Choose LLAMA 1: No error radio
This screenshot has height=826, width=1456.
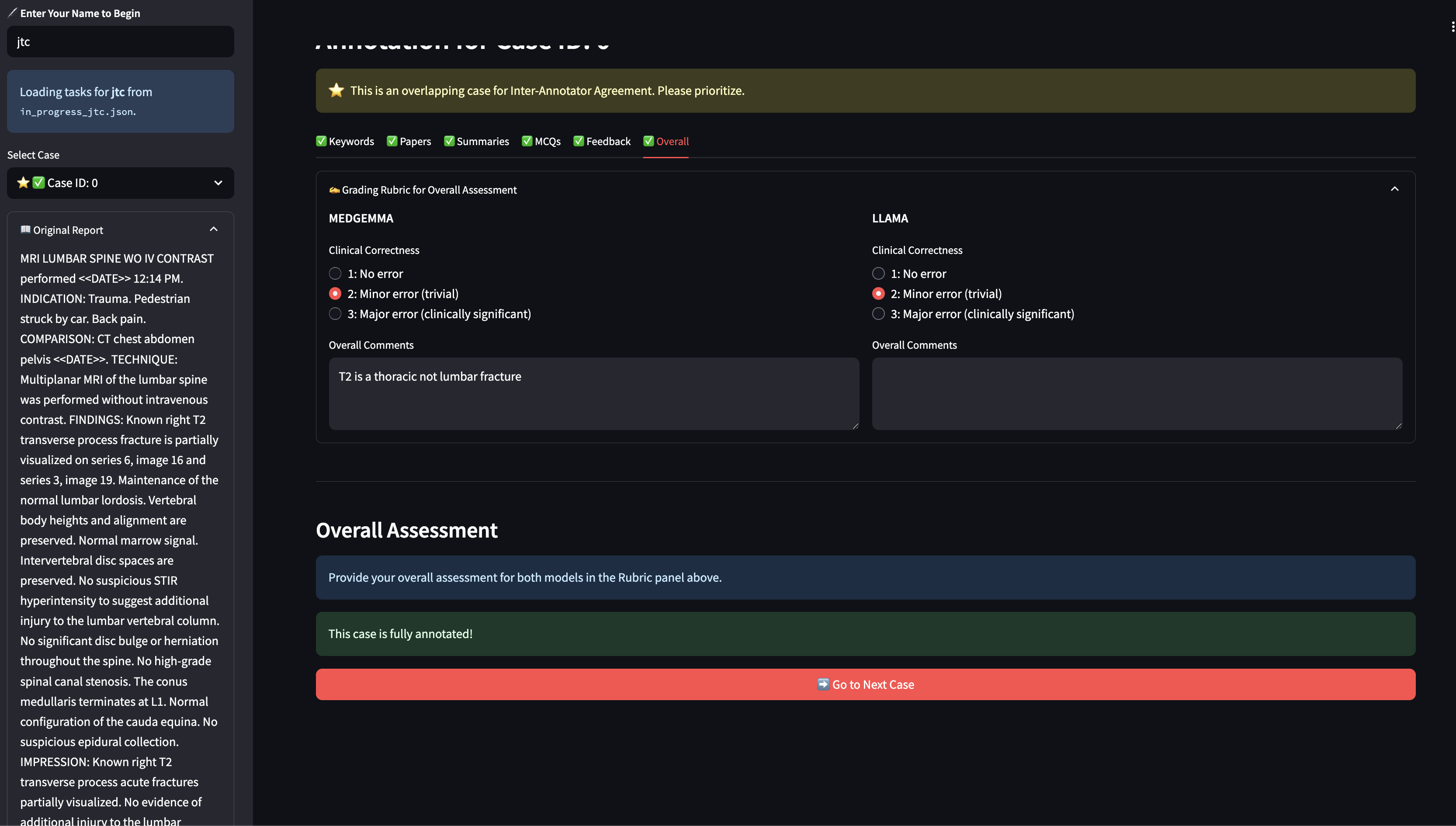click(878, 274)
